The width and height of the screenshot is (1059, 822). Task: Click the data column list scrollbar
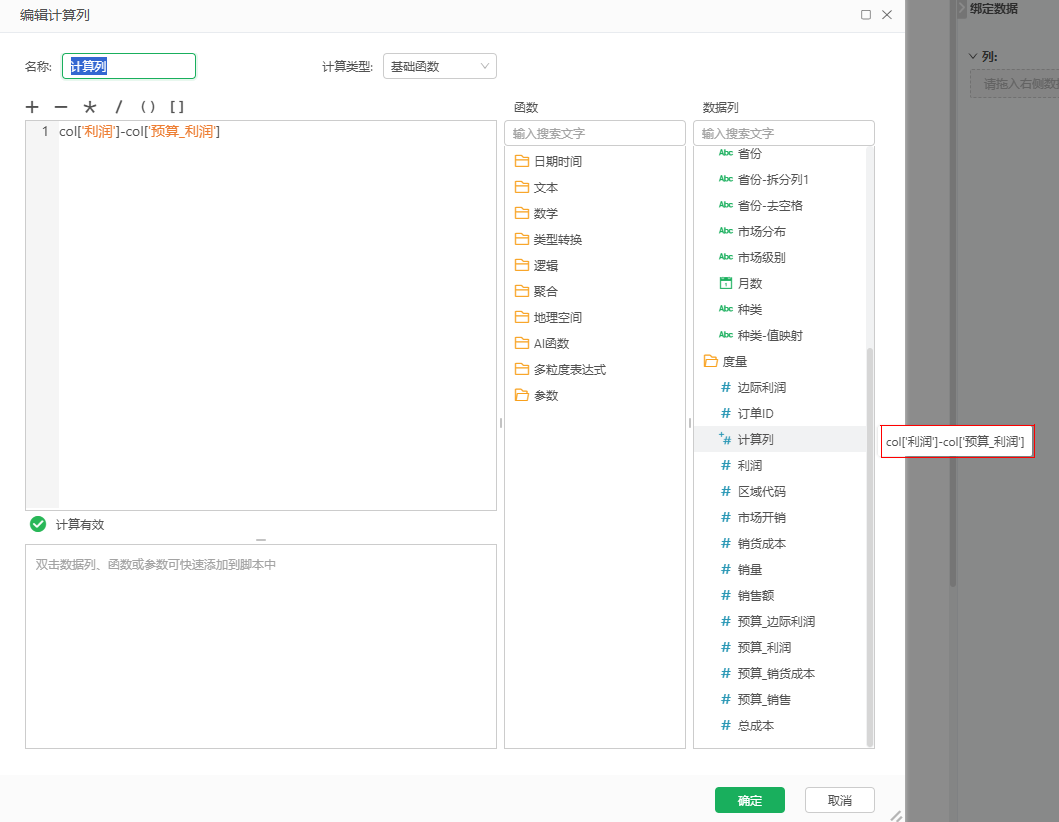tap(870, 547)
